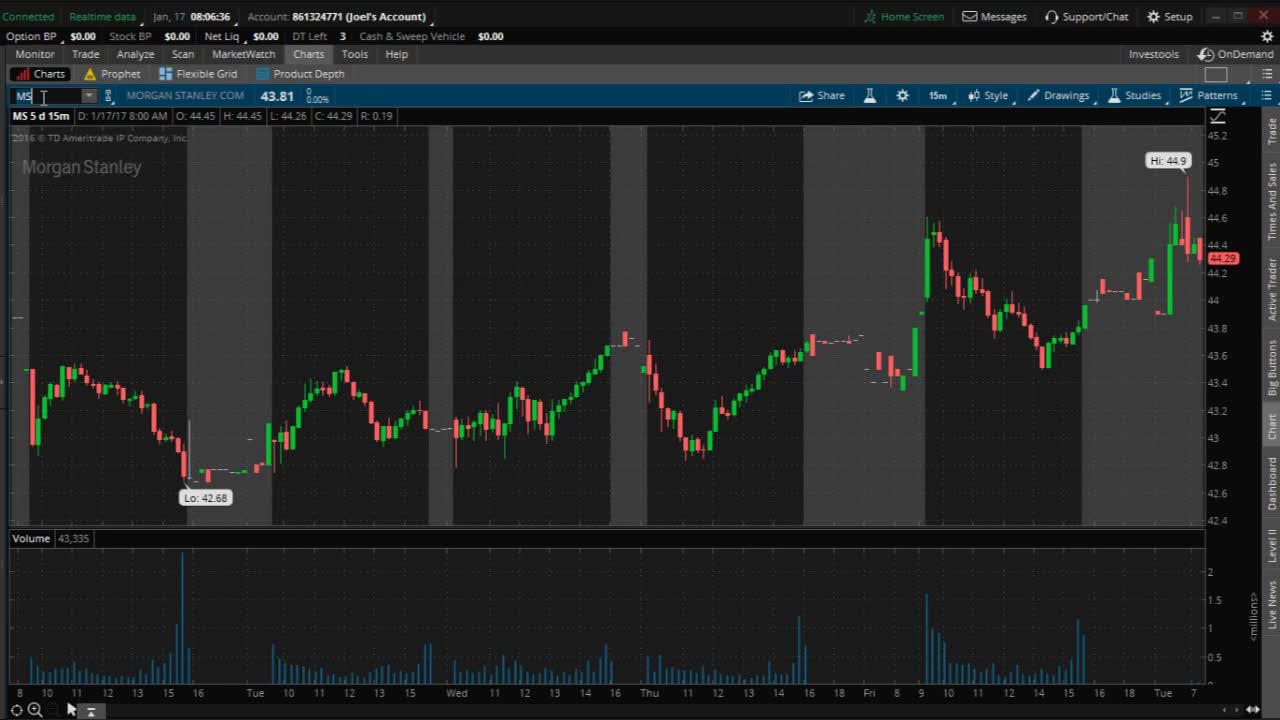The image size is (1280, 720).
Task: Click the Investools button
Action: tap(1154, 54)
